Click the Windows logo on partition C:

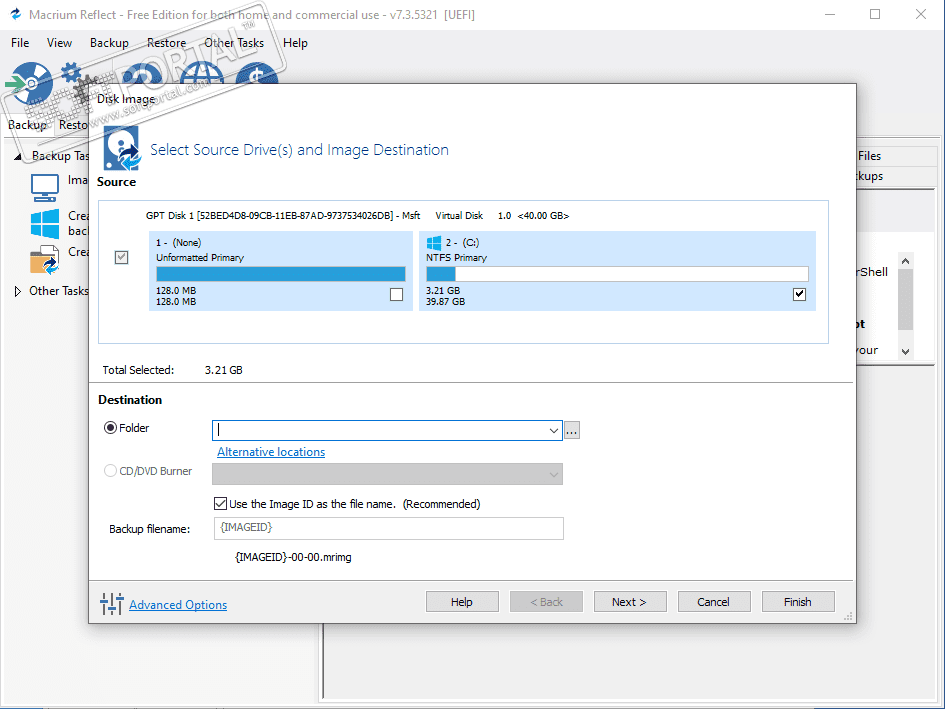(x=434, y=242)
